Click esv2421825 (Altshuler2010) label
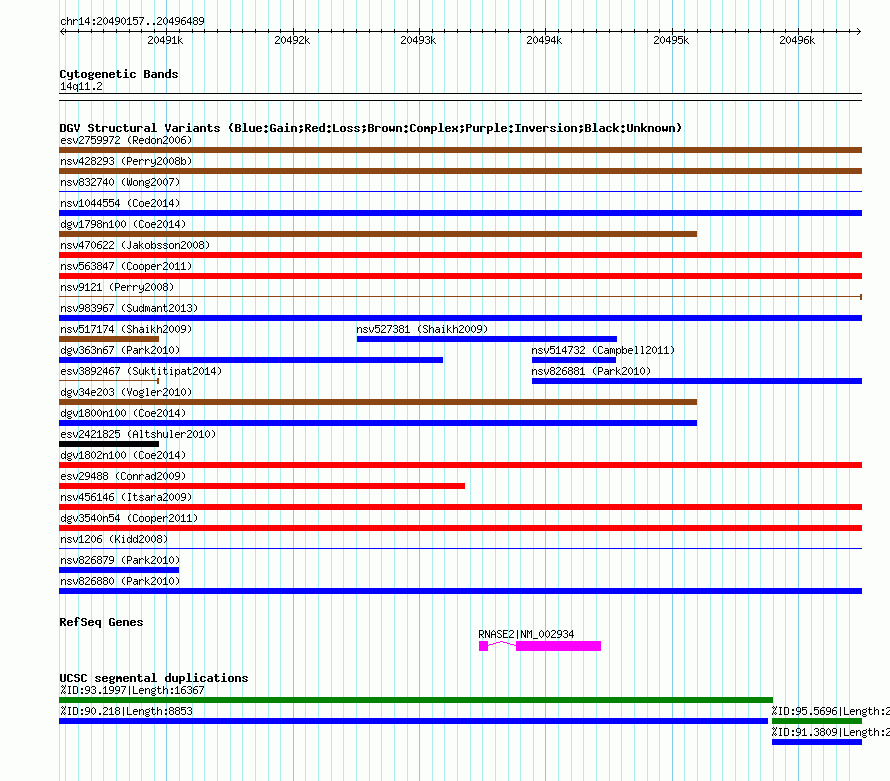Screen dimensions: 890x781 (x=138, y=434)
